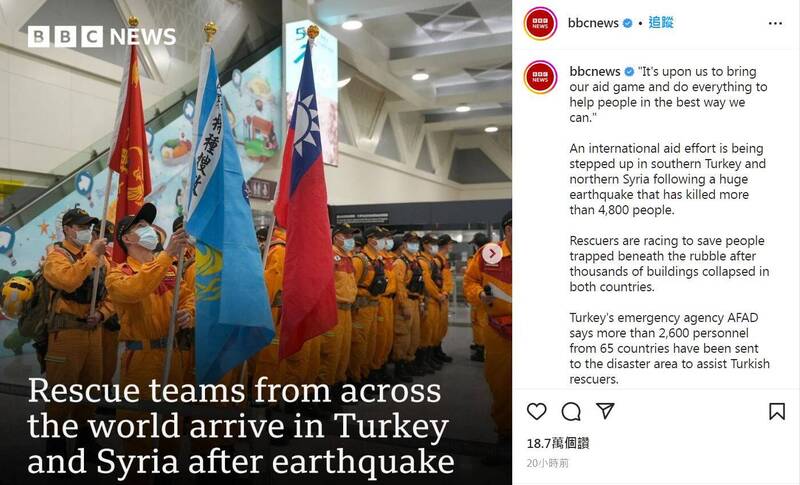The width and height of the screenshot is (800, 485).
Task: Share the post with the paper plane icon
Action: (605, 411)
